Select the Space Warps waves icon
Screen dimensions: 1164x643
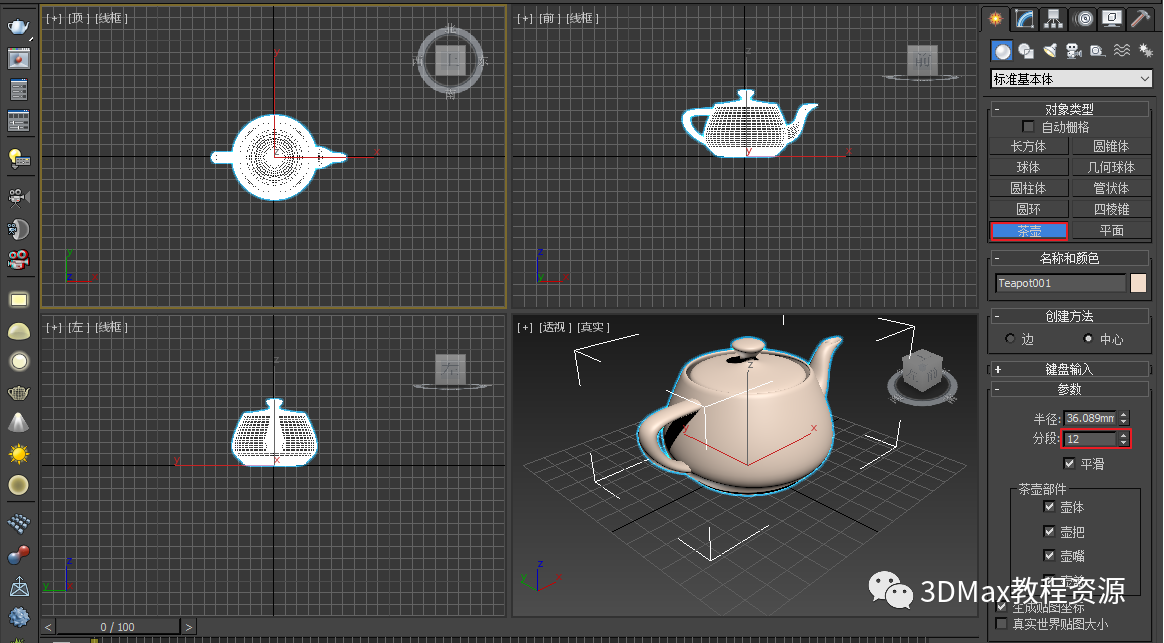click(1122, 51)
